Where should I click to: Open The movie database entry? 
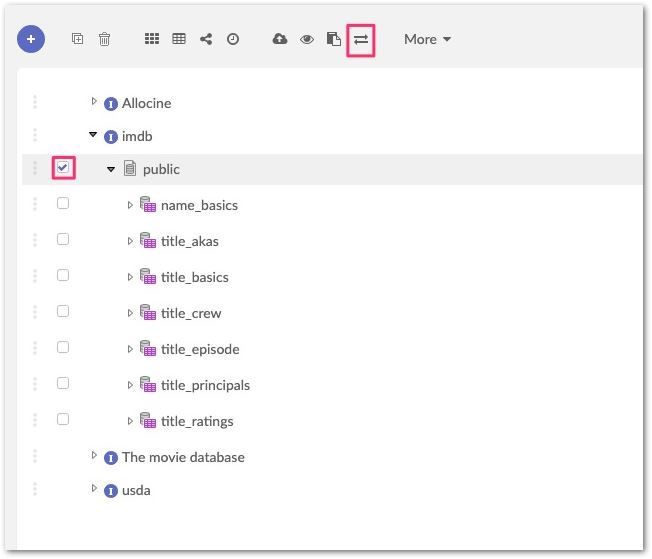pos(183,457)
